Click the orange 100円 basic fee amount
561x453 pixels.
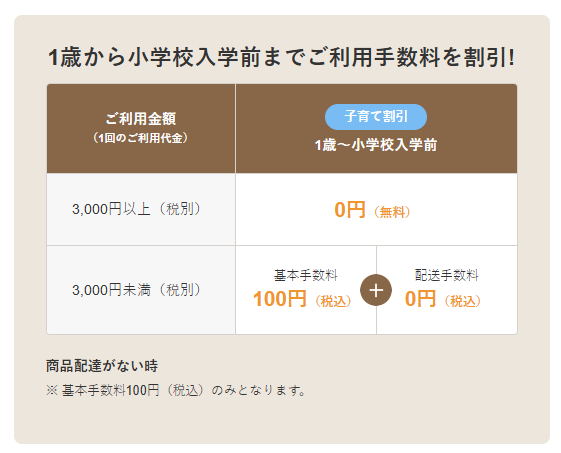coord(279,299)
